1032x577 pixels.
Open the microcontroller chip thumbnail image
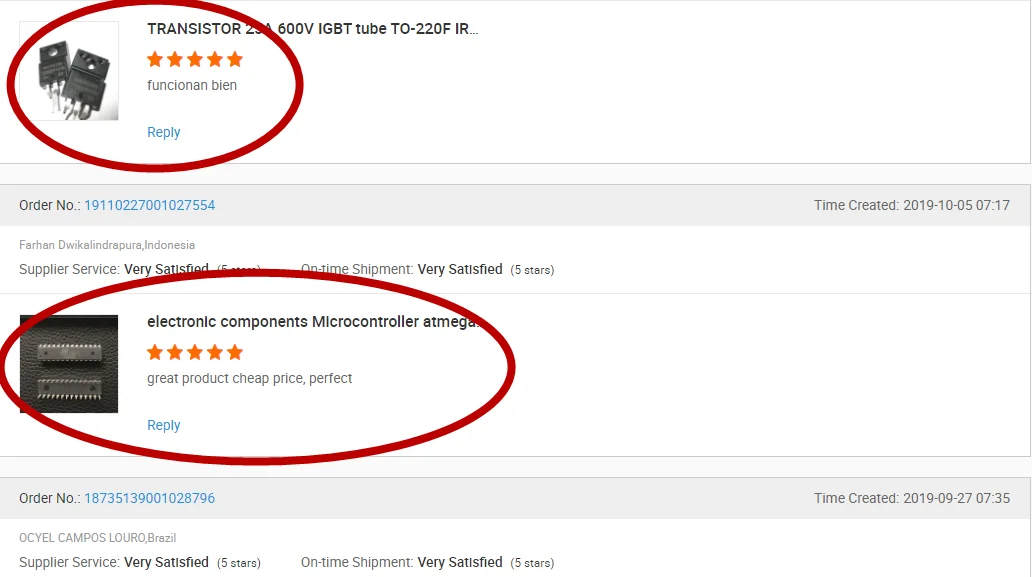(x=69, y=364)
